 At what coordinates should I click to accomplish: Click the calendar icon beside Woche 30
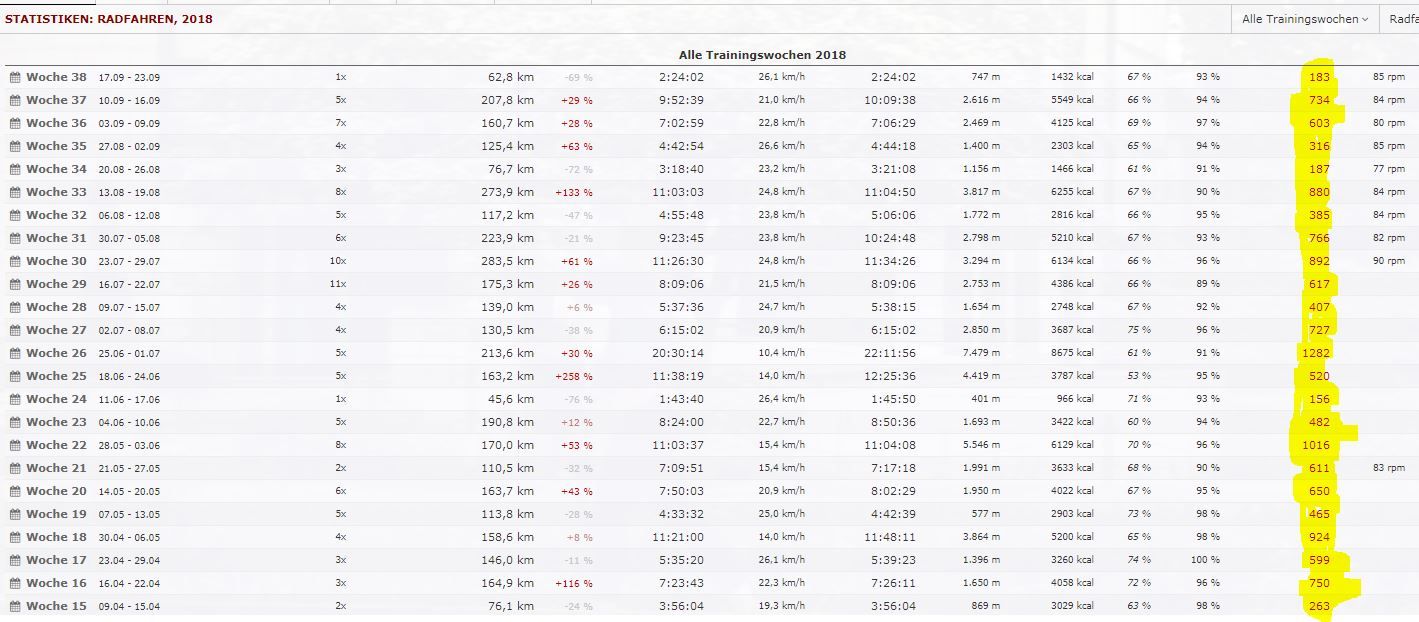[15, 261]
